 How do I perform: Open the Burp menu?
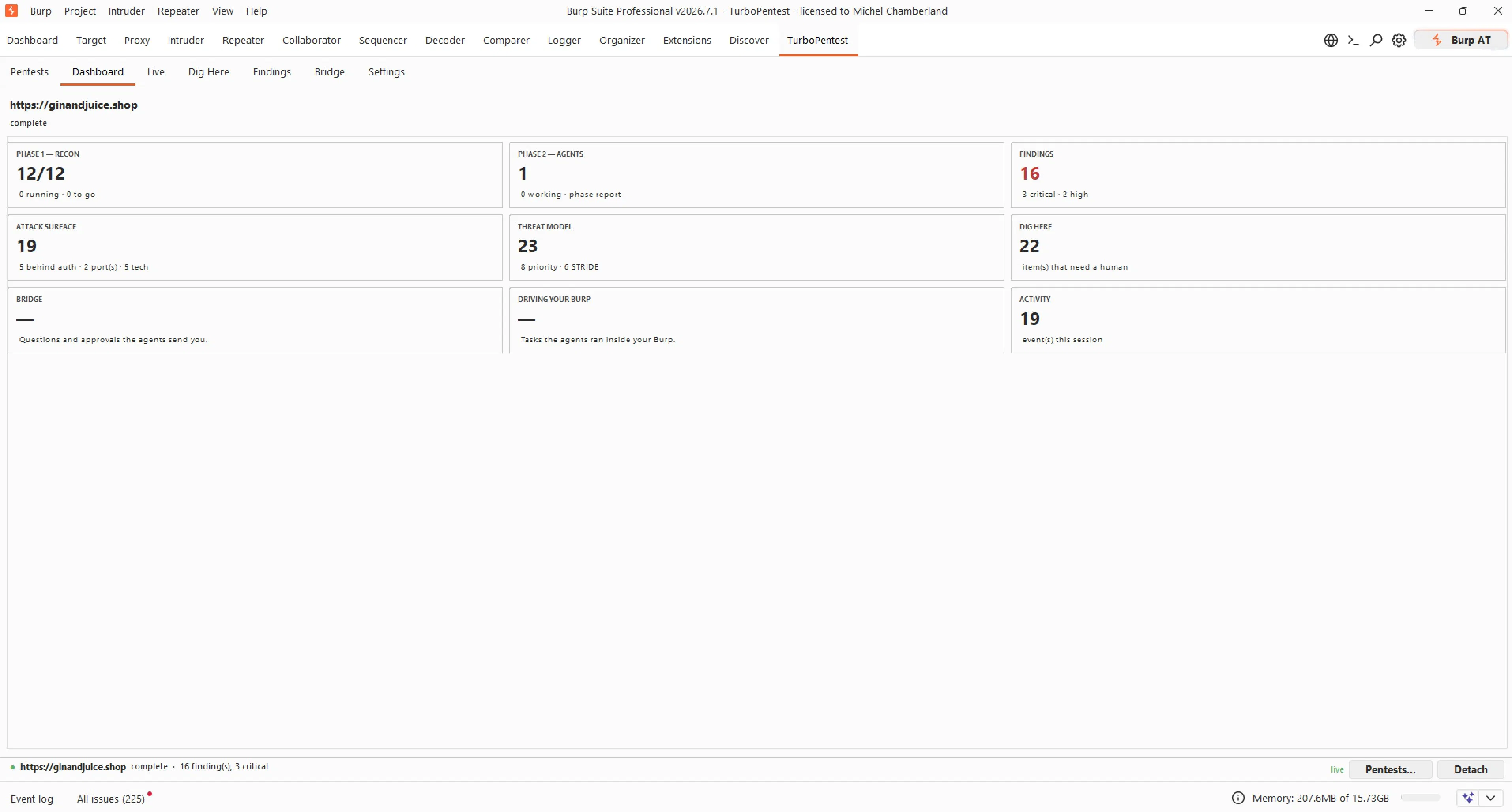click(x=41, y=11)
